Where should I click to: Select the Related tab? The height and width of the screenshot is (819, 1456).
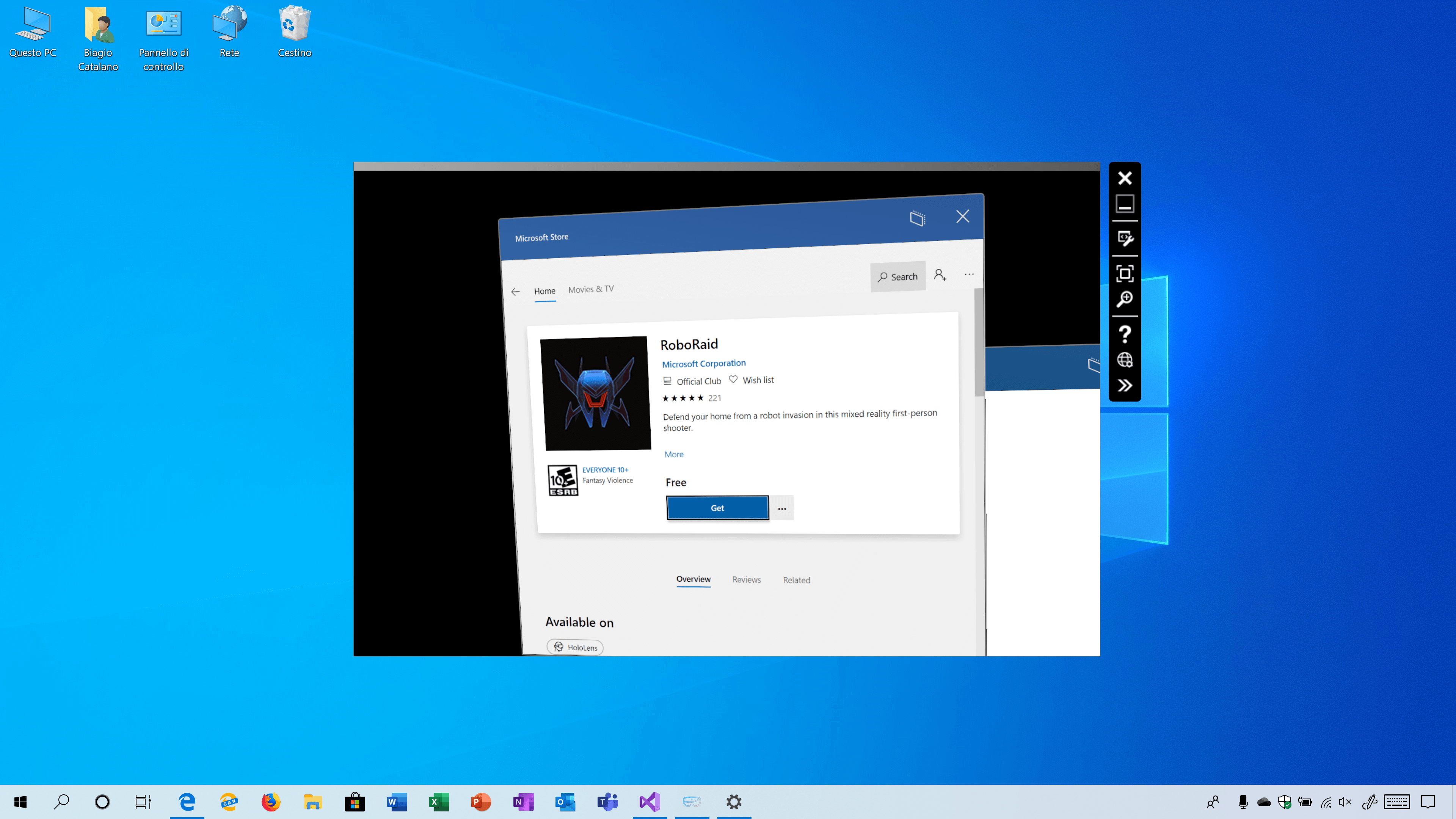point(796,581)
